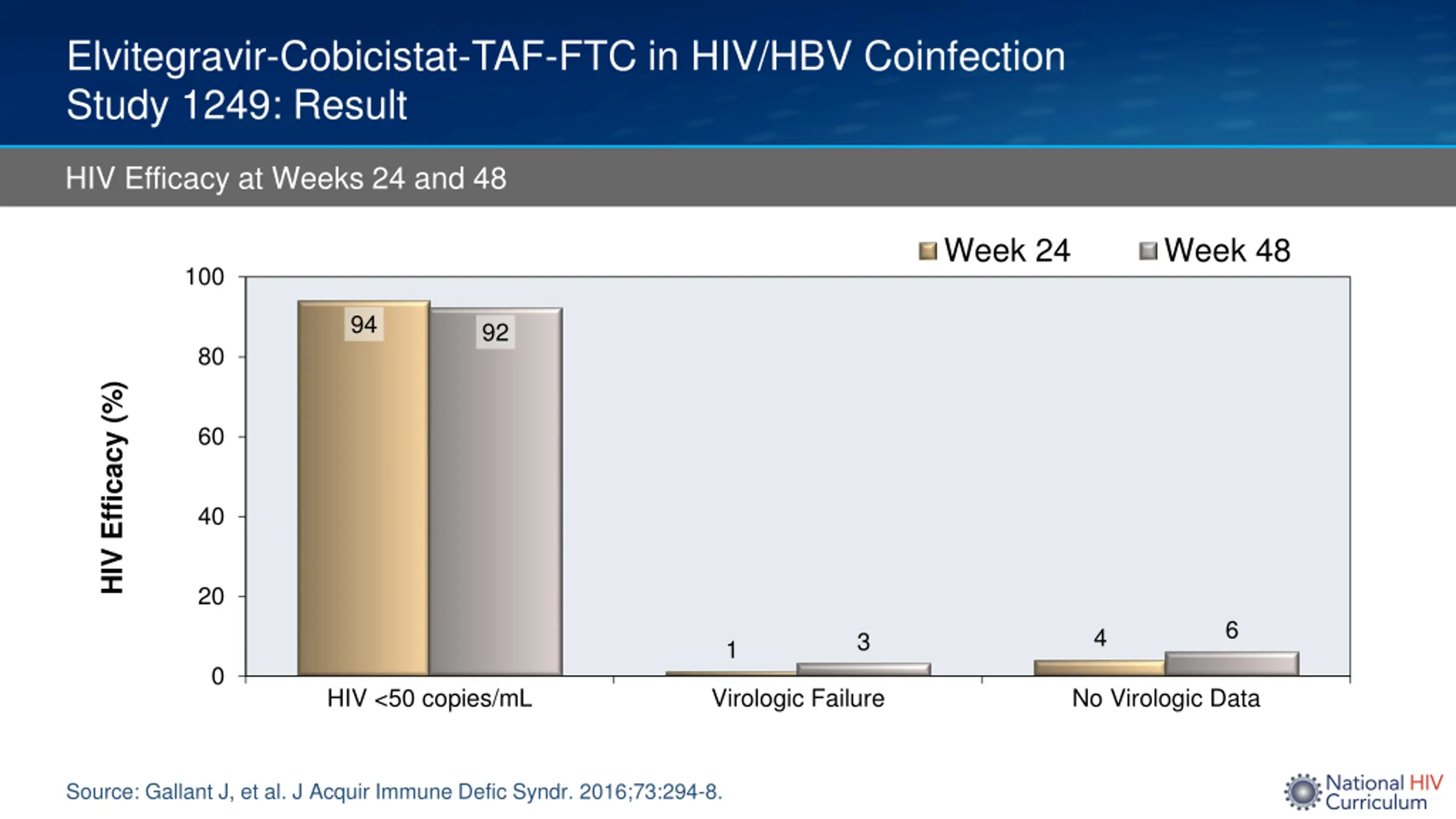Click the No Virologic Data axis label
1456x819 pixels.
click(x=1166, y=699)
